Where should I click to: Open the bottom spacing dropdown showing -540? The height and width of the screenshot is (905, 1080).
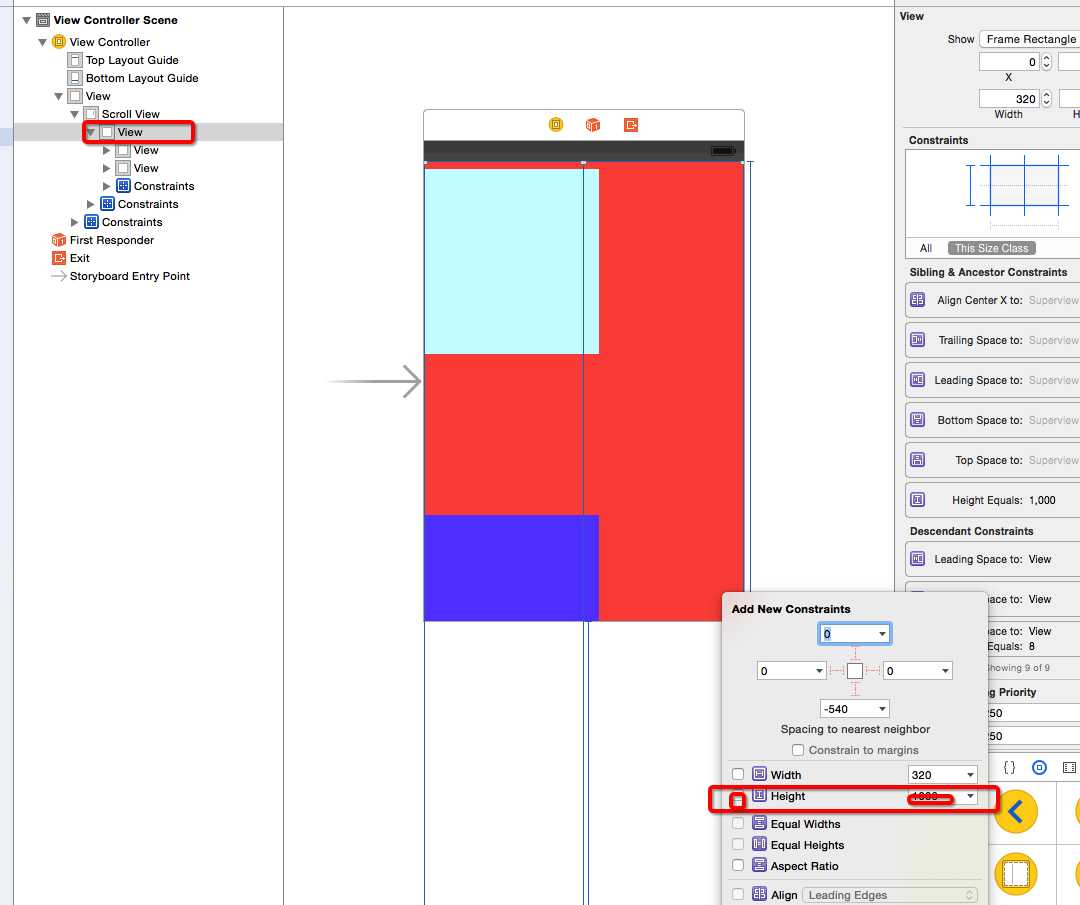click(882, 709)
